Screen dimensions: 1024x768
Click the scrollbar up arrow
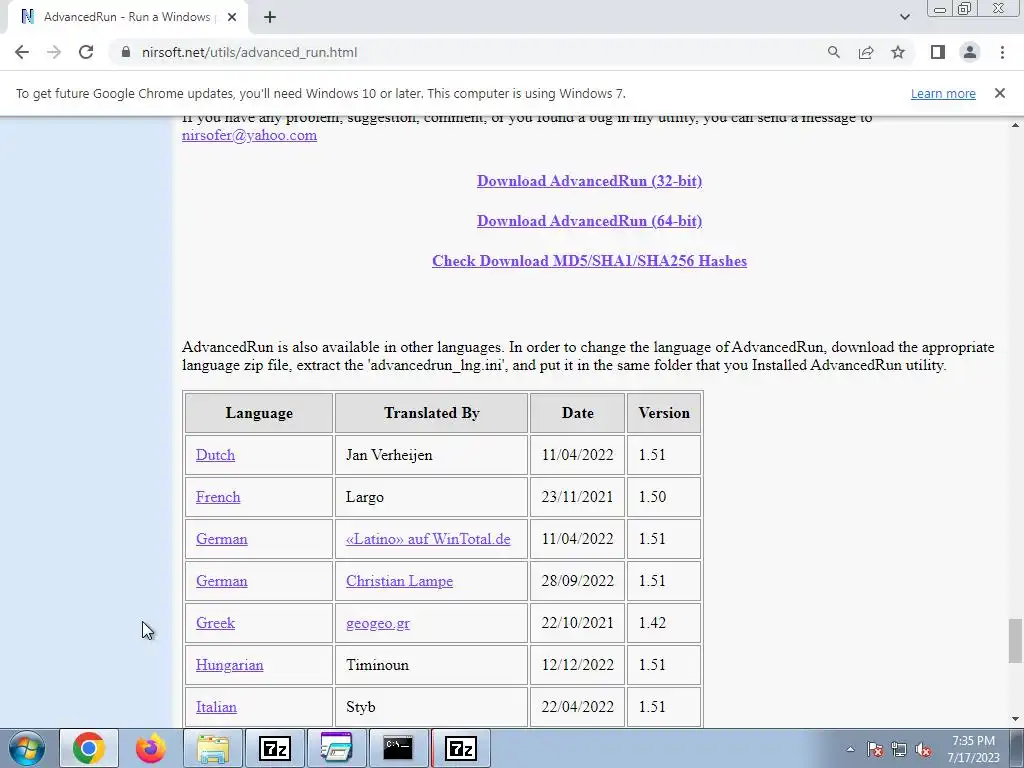1015,124
